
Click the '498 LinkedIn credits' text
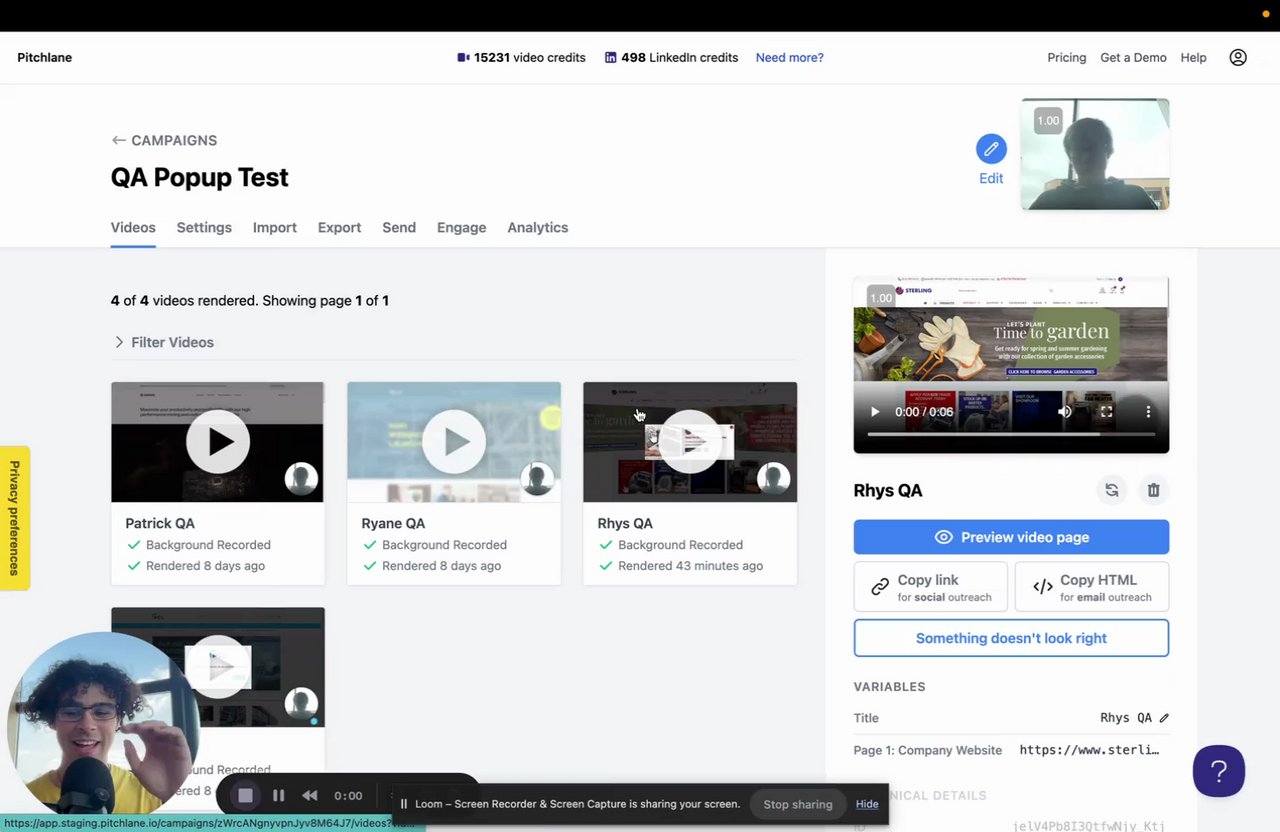pyautogui.click(x=680, y=58)
